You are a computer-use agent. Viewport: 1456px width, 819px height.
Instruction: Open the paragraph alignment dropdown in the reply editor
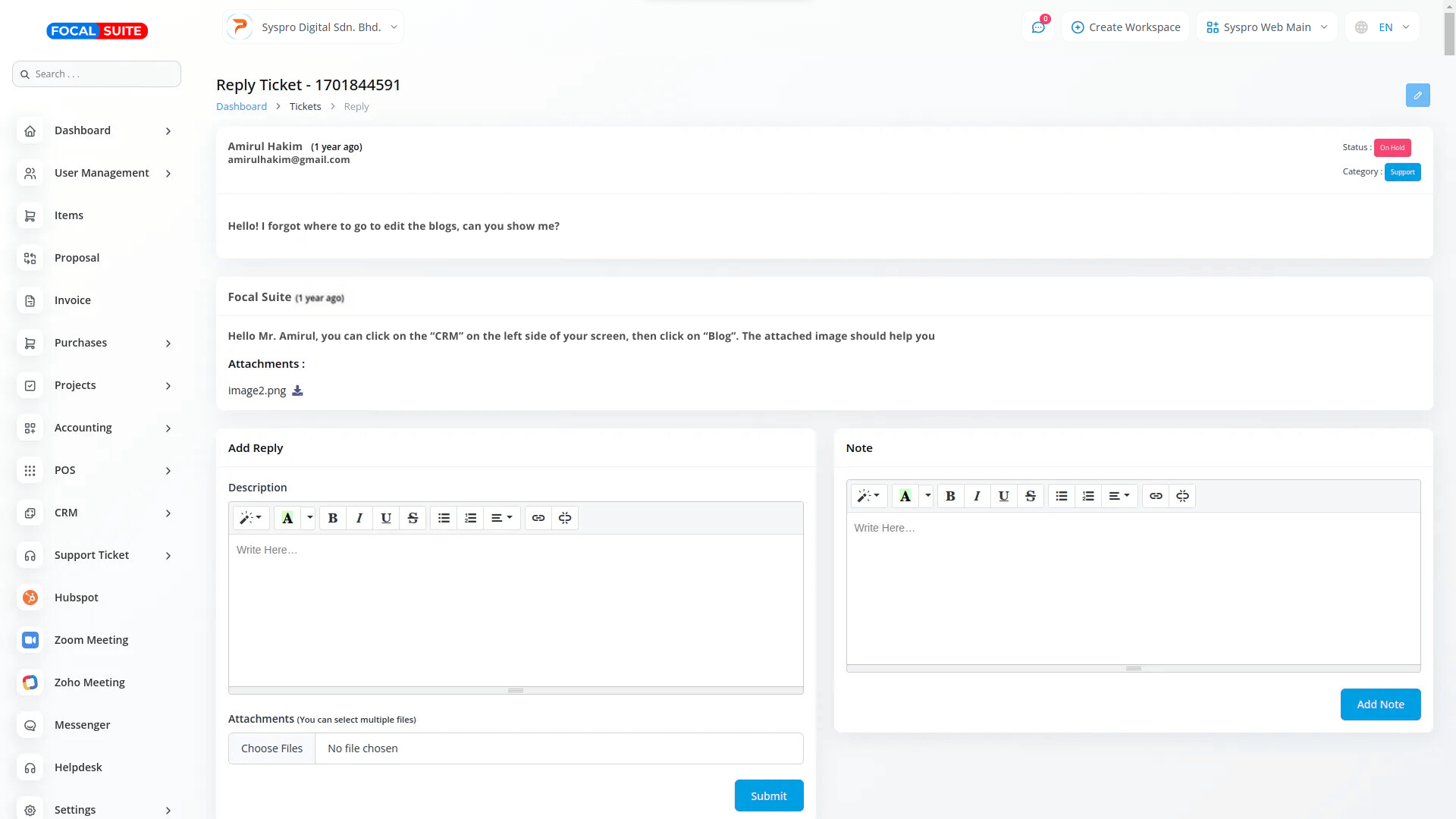501,518
